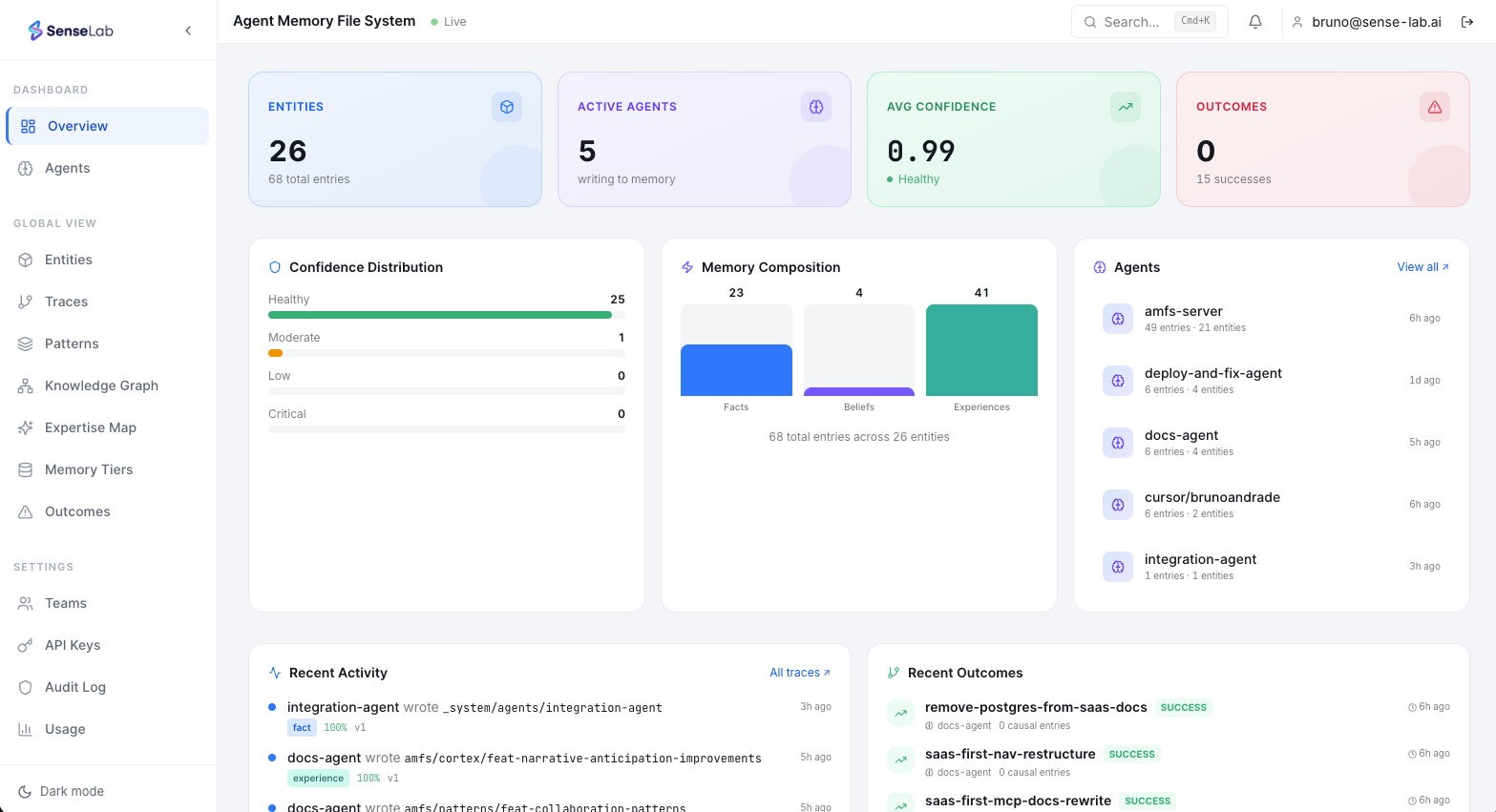
Task: Click the Live status indicator
Action: point(447,21)
